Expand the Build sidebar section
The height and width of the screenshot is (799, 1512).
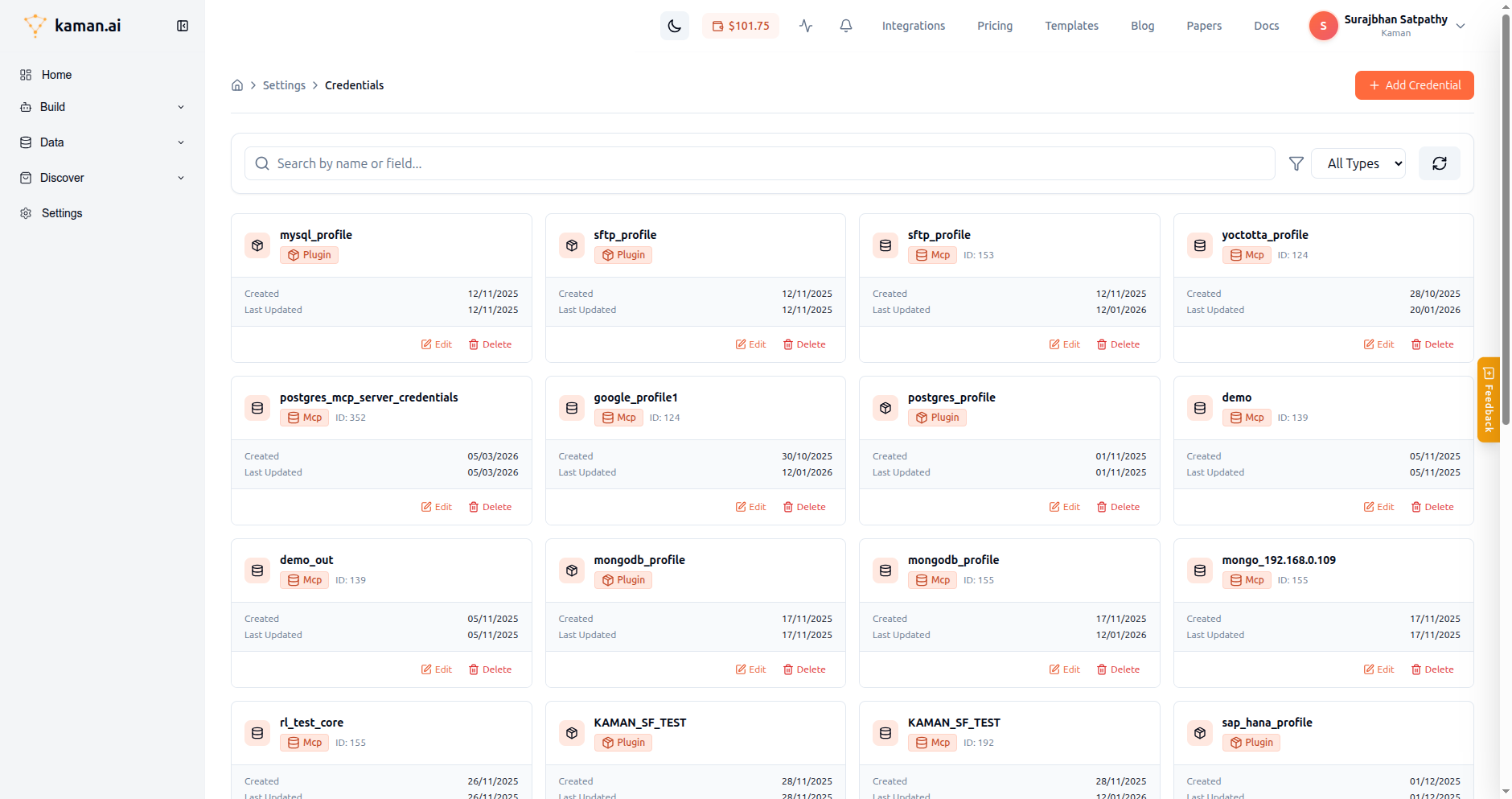(102, 107)
